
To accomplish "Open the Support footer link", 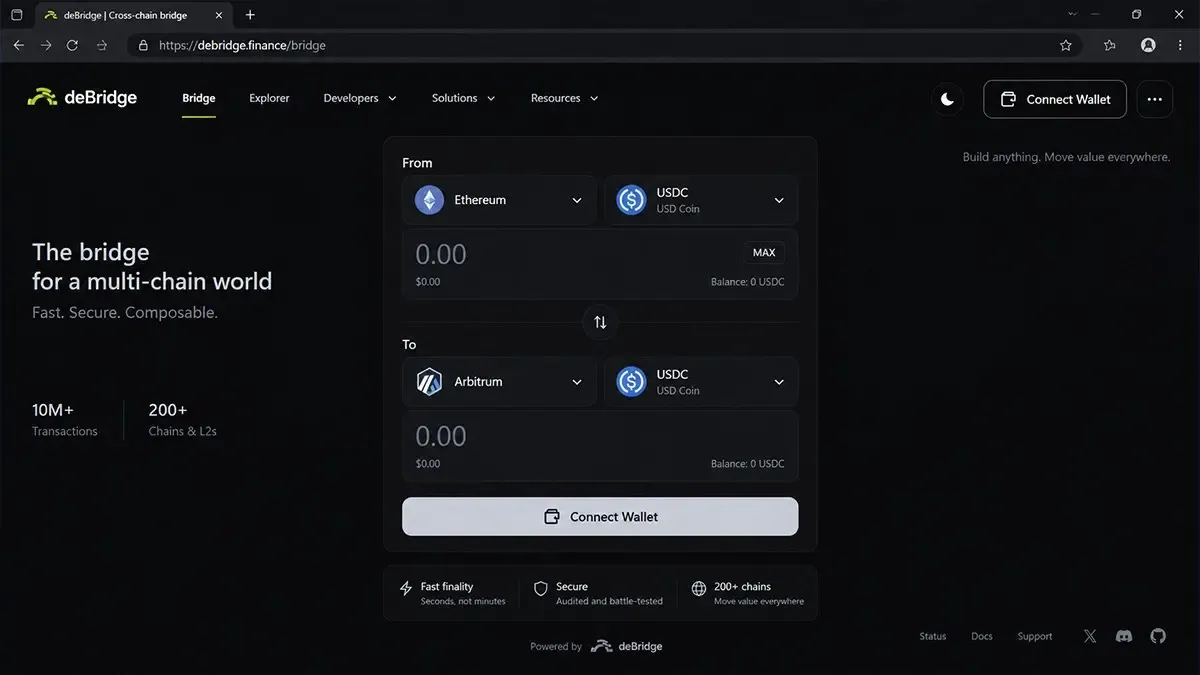I will coord(1035,636).
